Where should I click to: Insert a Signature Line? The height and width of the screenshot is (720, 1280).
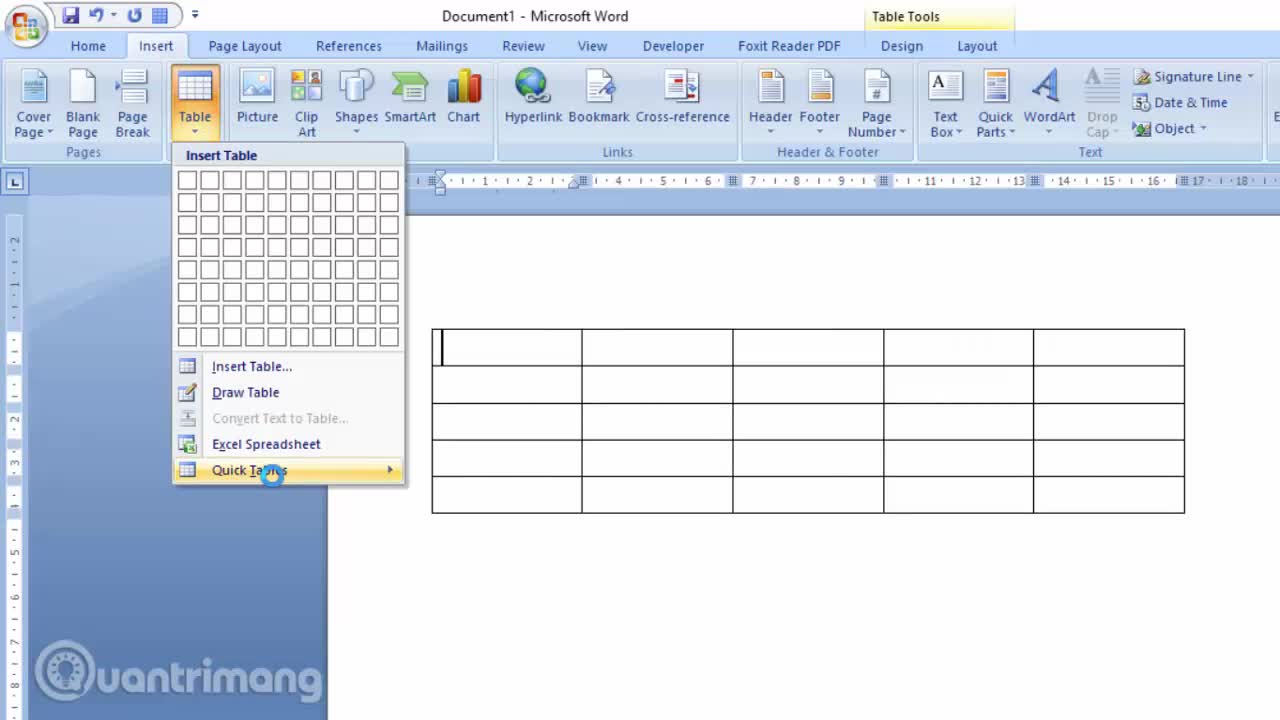[1187, 76]
